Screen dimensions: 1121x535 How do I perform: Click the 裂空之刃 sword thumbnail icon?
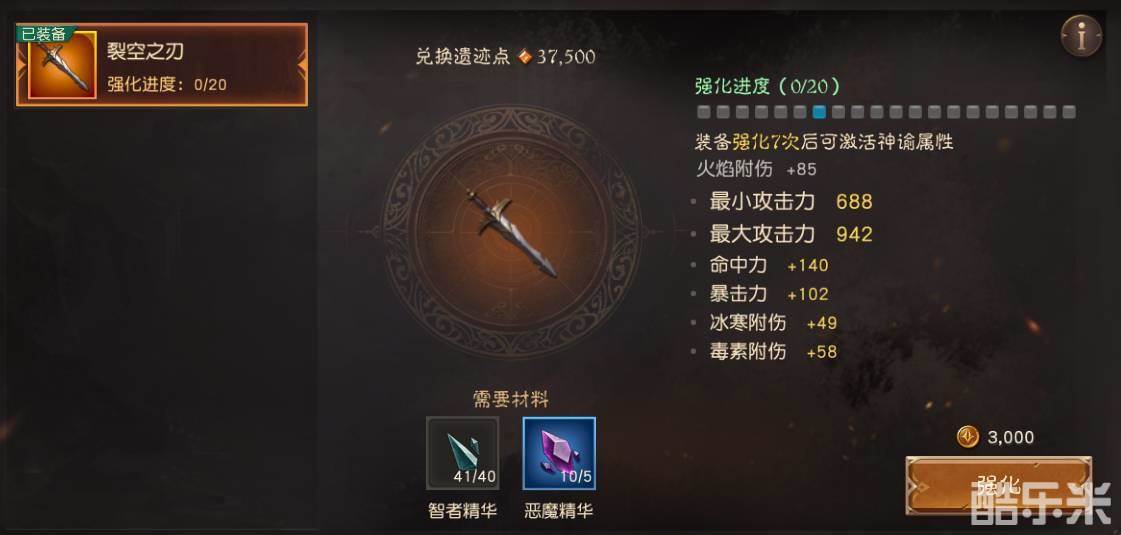click(x=61, y=65)
